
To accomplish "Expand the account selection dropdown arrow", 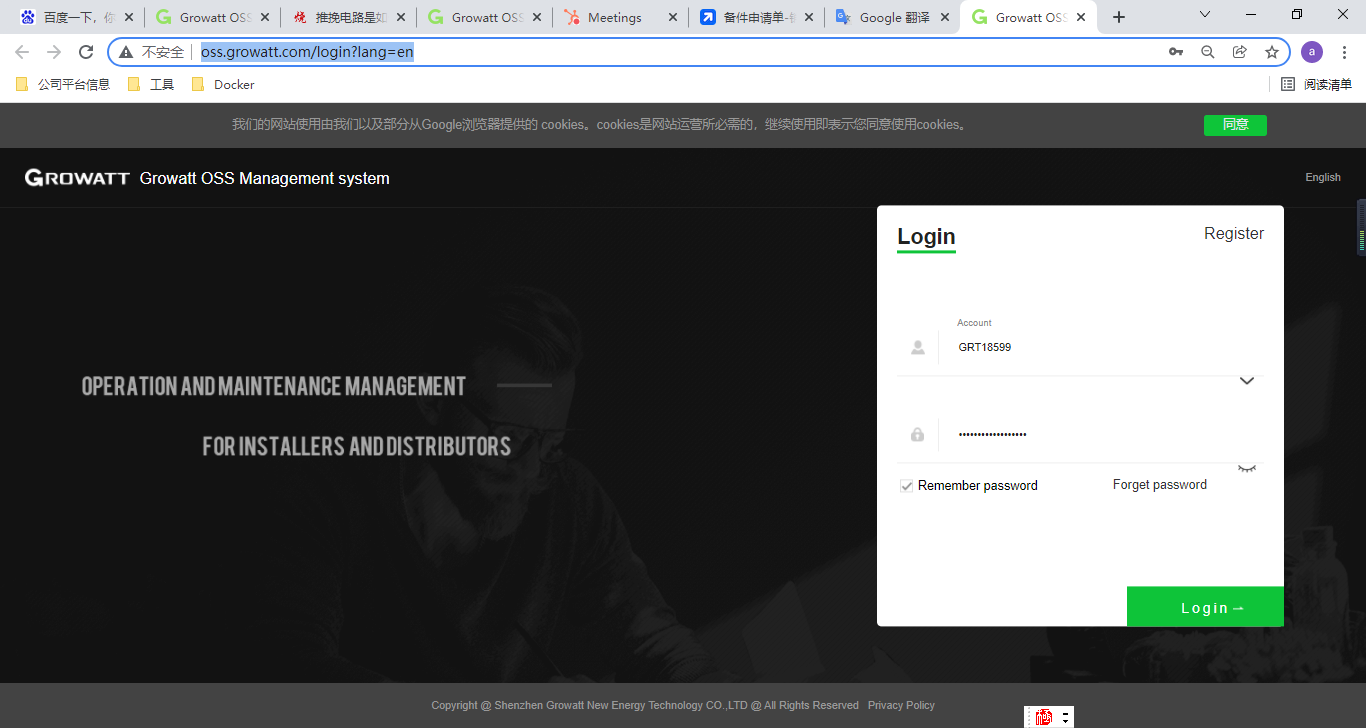I will pyautogui.click(x=1246, y=381).
